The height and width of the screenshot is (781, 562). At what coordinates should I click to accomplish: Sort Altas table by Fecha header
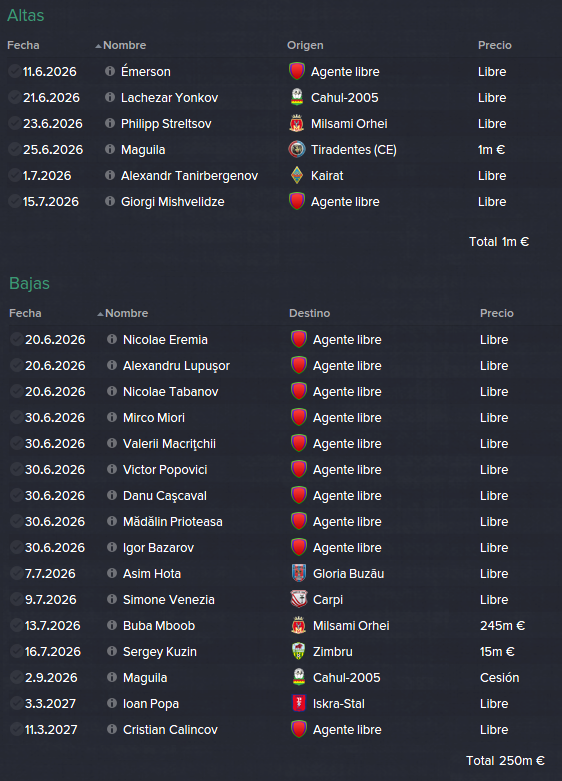pyautogui.click(x=23, y=45)
